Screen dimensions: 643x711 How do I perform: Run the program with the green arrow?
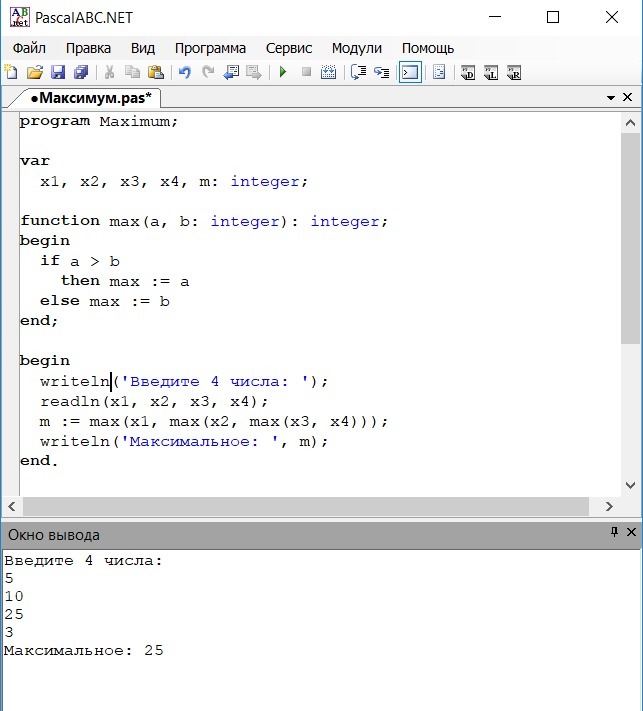click(x=283, y=72)
